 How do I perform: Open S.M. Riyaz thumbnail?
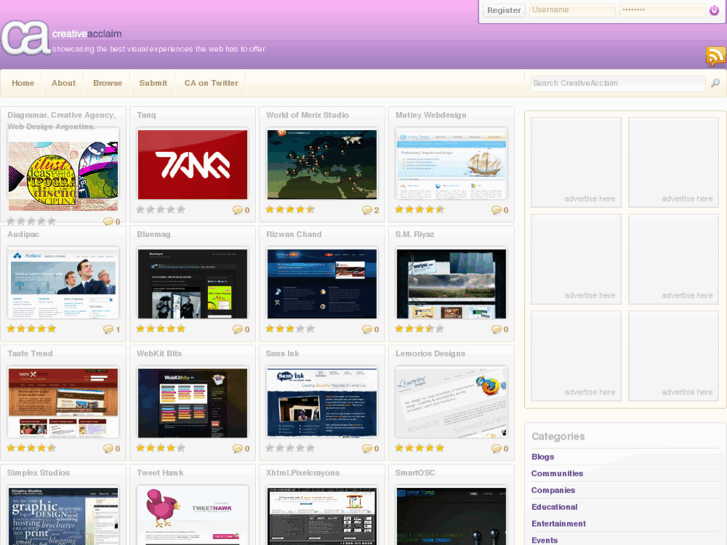(451, 284)
